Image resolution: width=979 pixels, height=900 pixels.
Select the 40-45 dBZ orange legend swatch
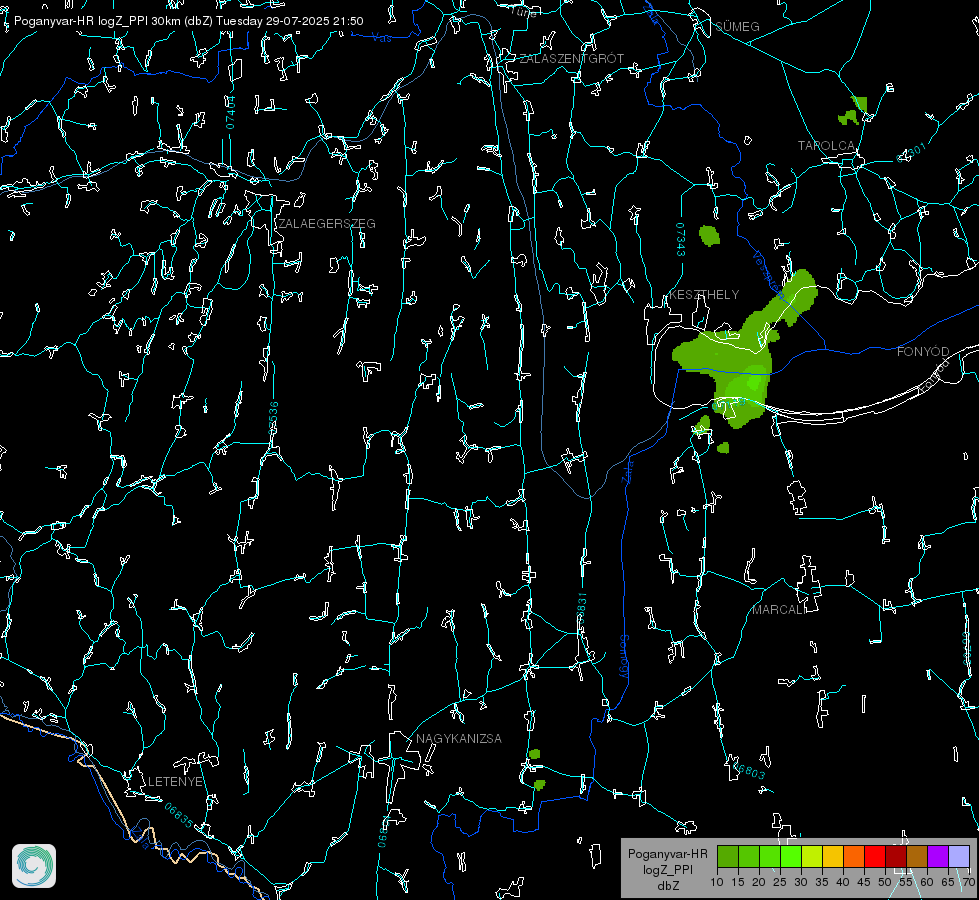click(854, 856)
